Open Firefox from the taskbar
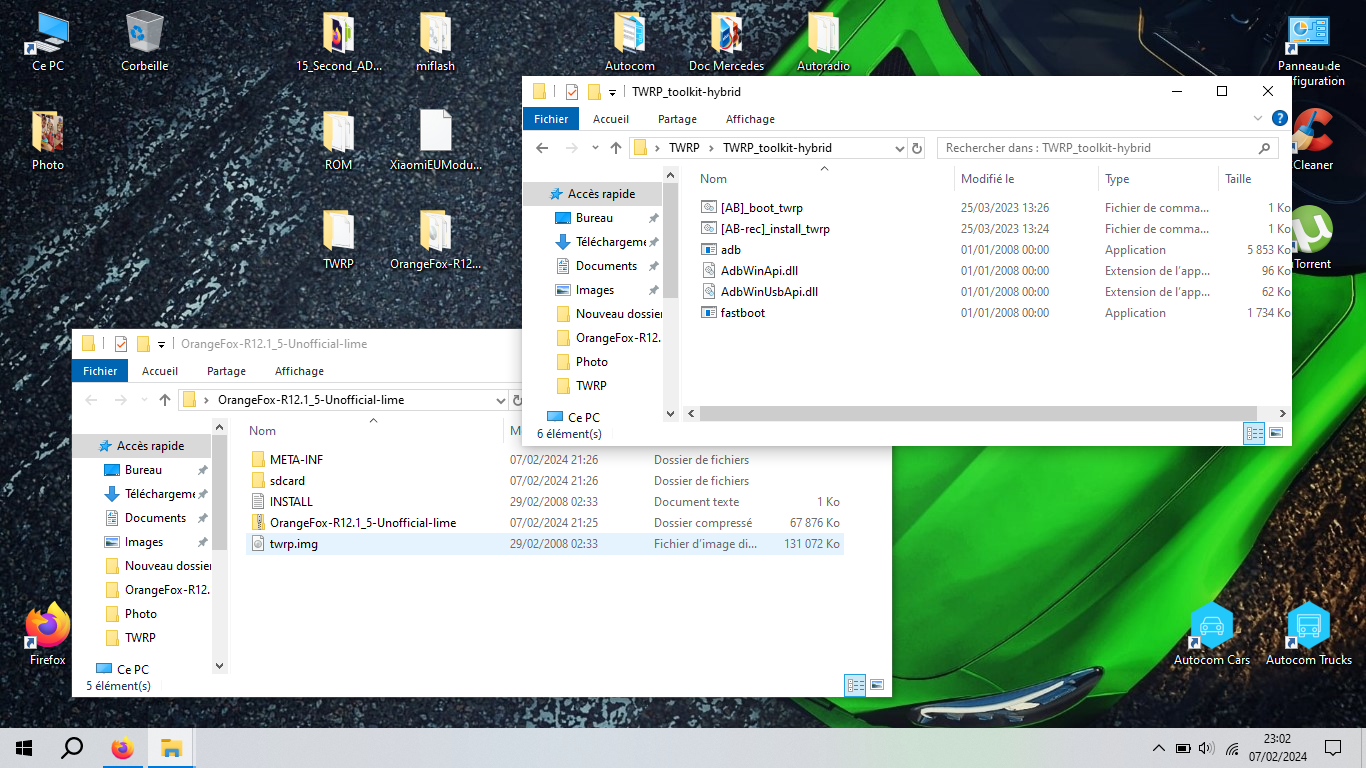This screenshot has width=1366, height=768. coord(122,748)
